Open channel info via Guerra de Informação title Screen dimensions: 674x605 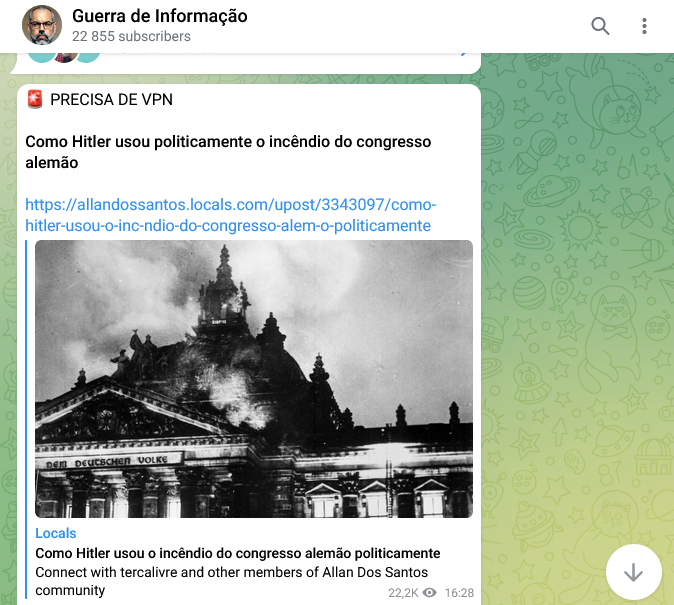[x=159, y=16]
